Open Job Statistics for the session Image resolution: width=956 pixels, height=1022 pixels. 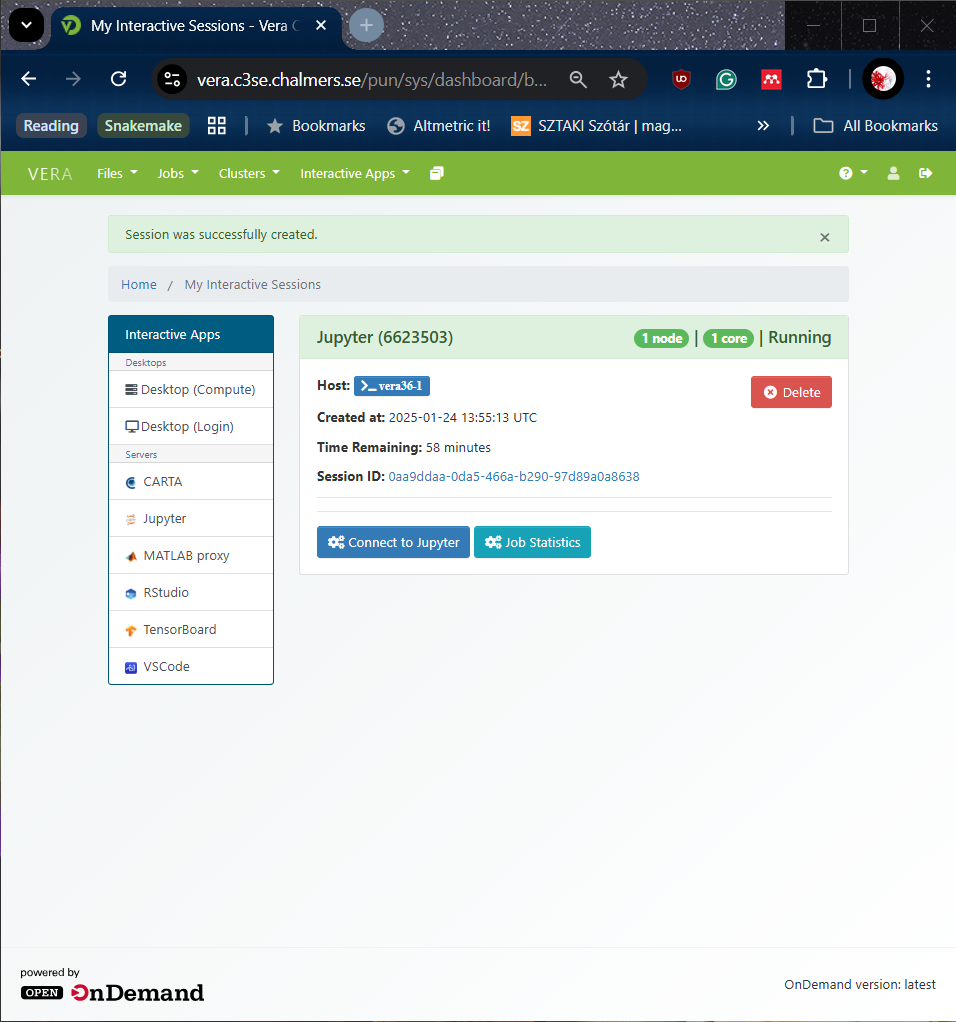pyautogui.click(x=532, y=542)
